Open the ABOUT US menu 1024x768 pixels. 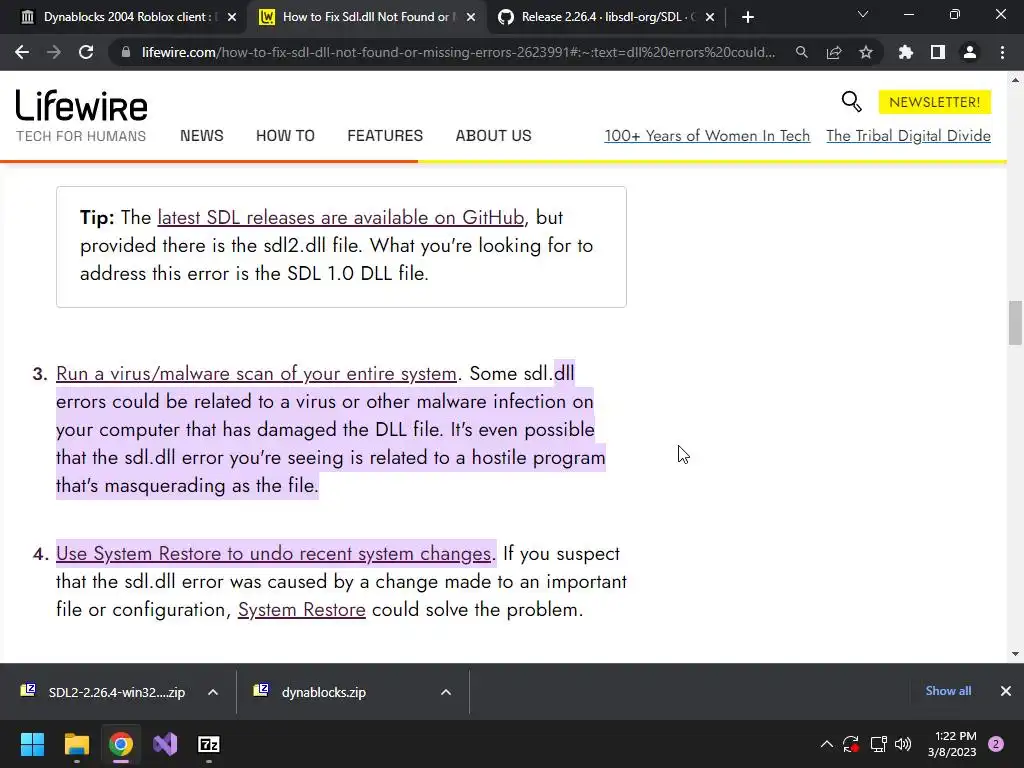tap(493, 136)
